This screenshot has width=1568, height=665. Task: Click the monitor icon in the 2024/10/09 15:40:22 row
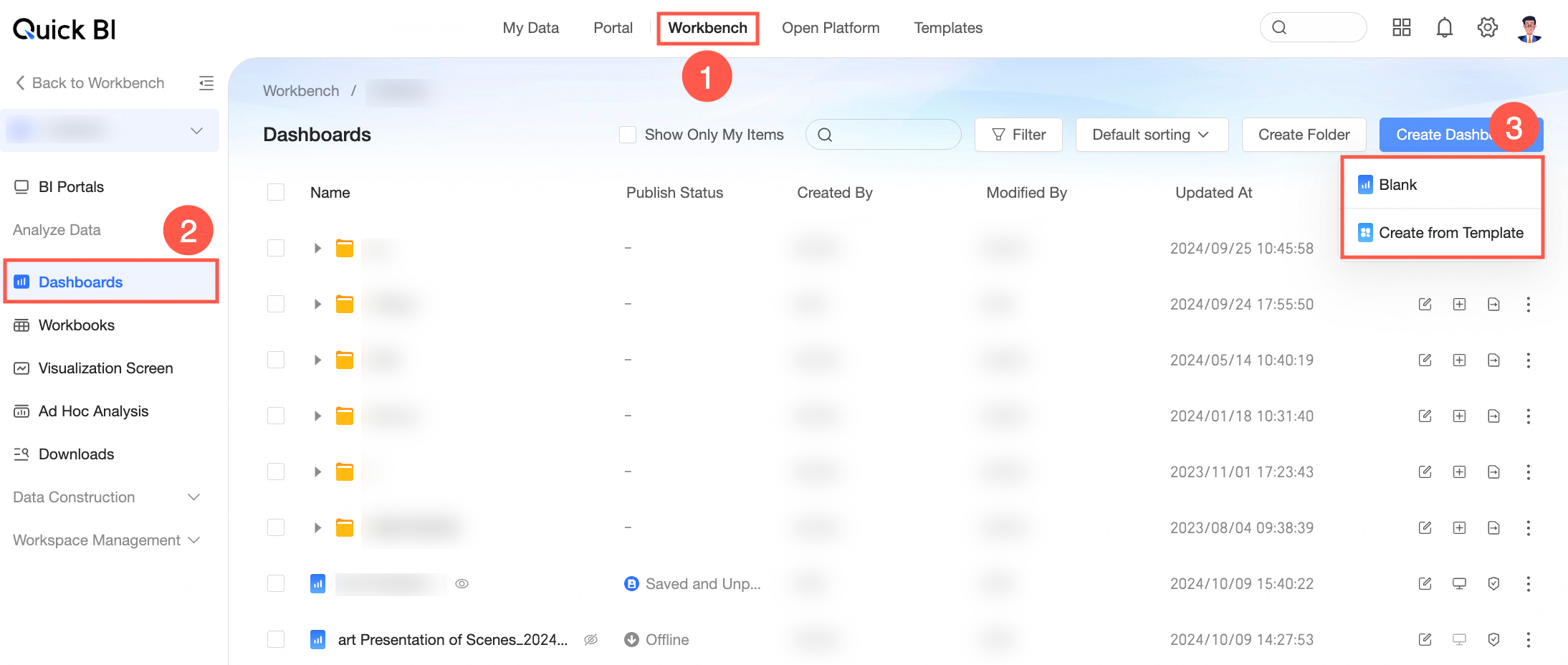pos(1459,583)
